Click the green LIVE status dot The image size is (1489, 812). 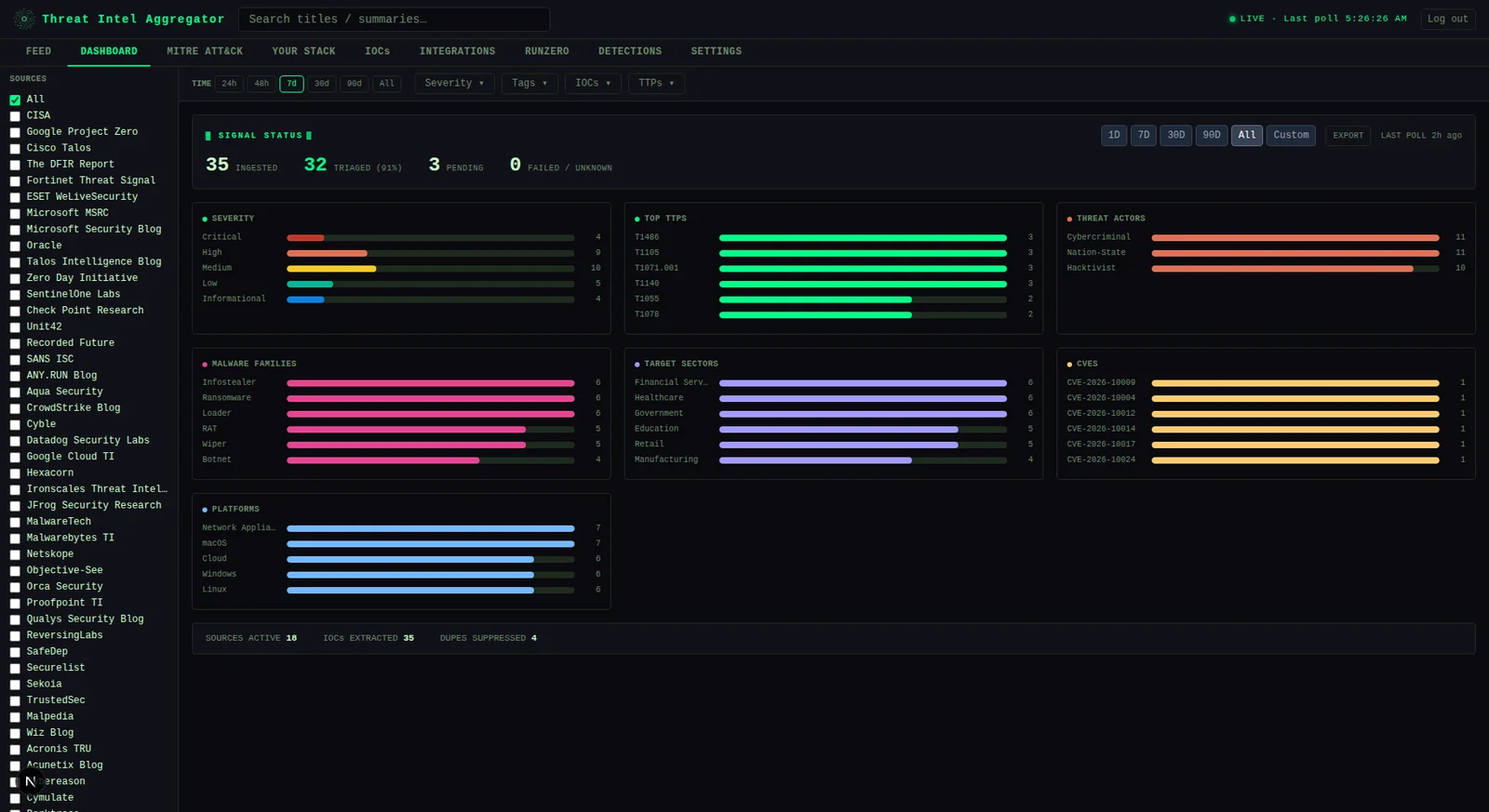click(1232, 19)
